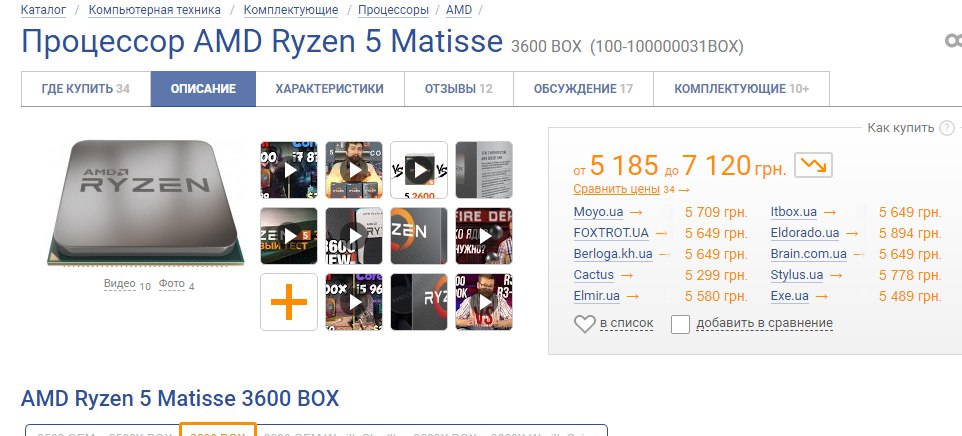
Task: Follow the Elmir.ua shop link
Action: pos(596,296)
